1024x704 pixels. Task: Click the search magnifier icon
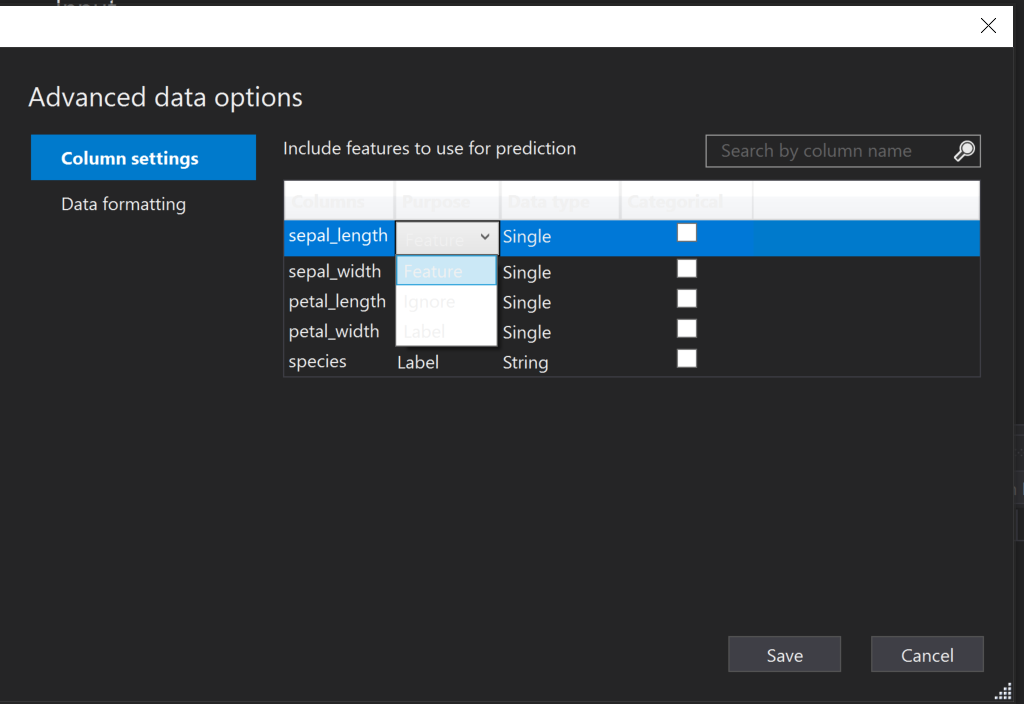965,151
